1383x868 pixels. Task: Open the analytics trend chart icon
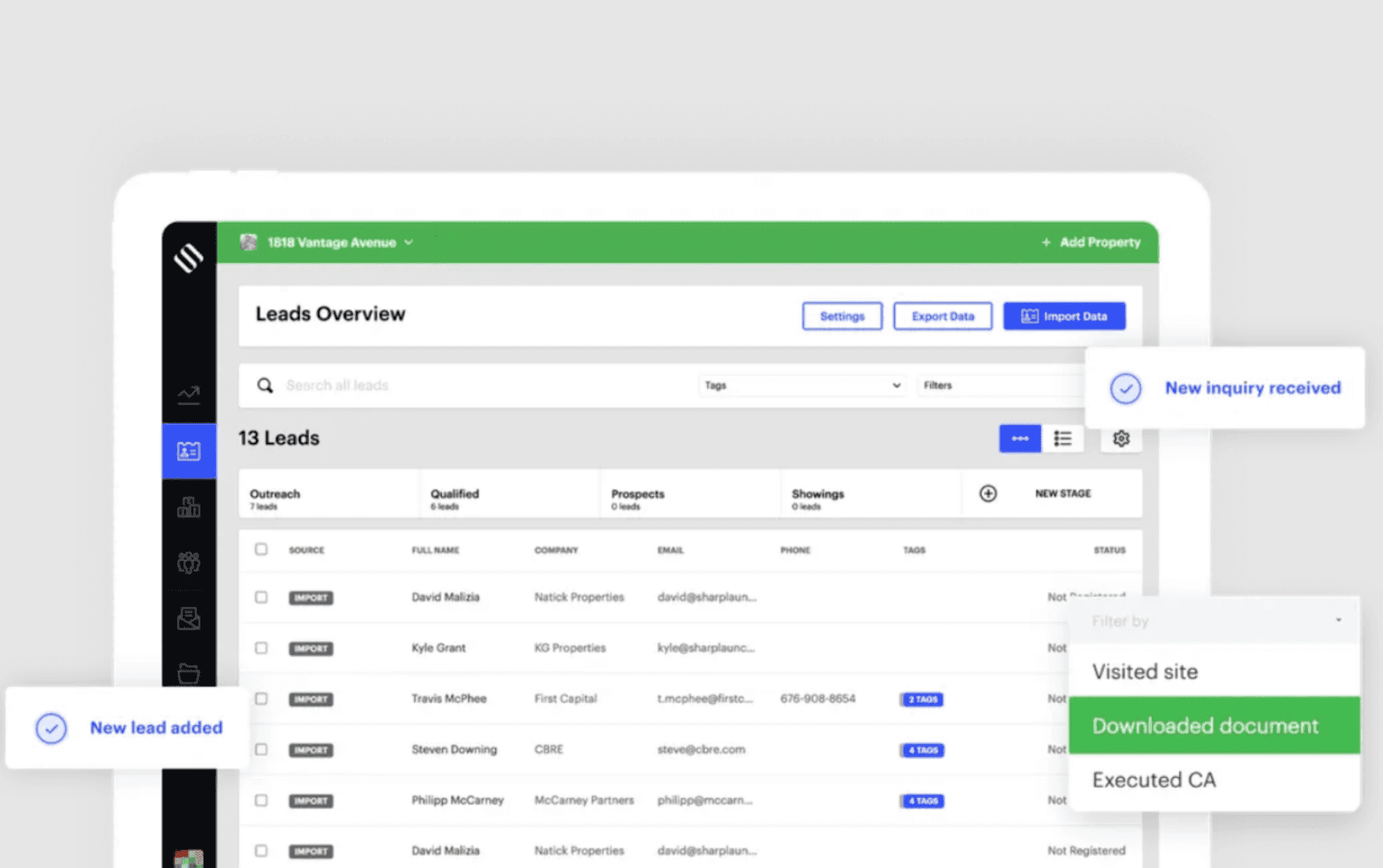[x=188, y=394]
